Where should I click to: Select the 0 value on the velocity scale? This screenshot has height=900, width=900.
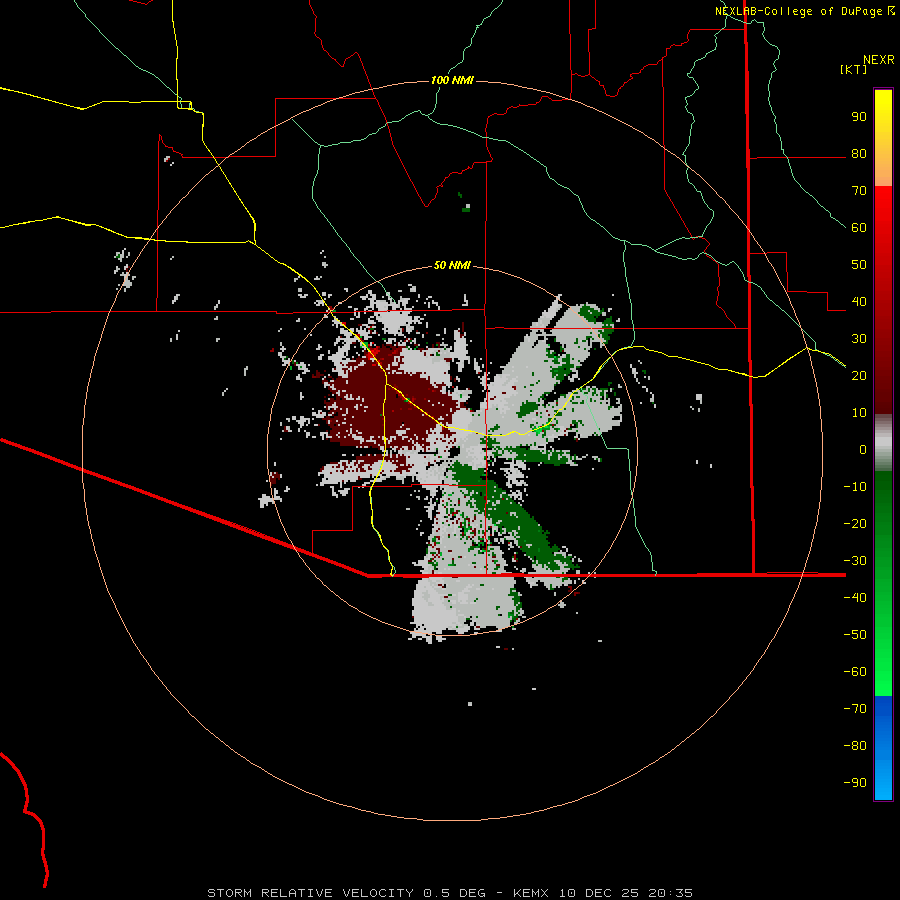863,450
